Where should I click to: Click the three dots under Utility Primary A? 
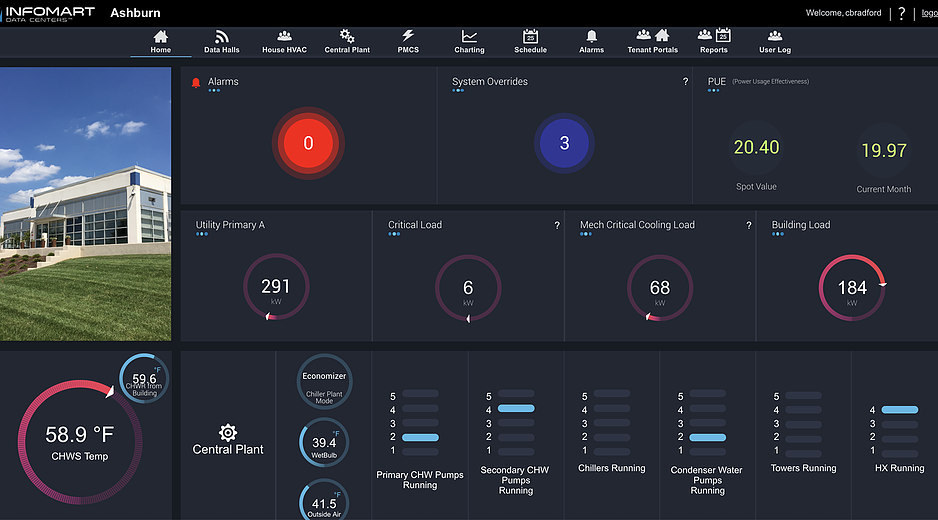point(202,234)
